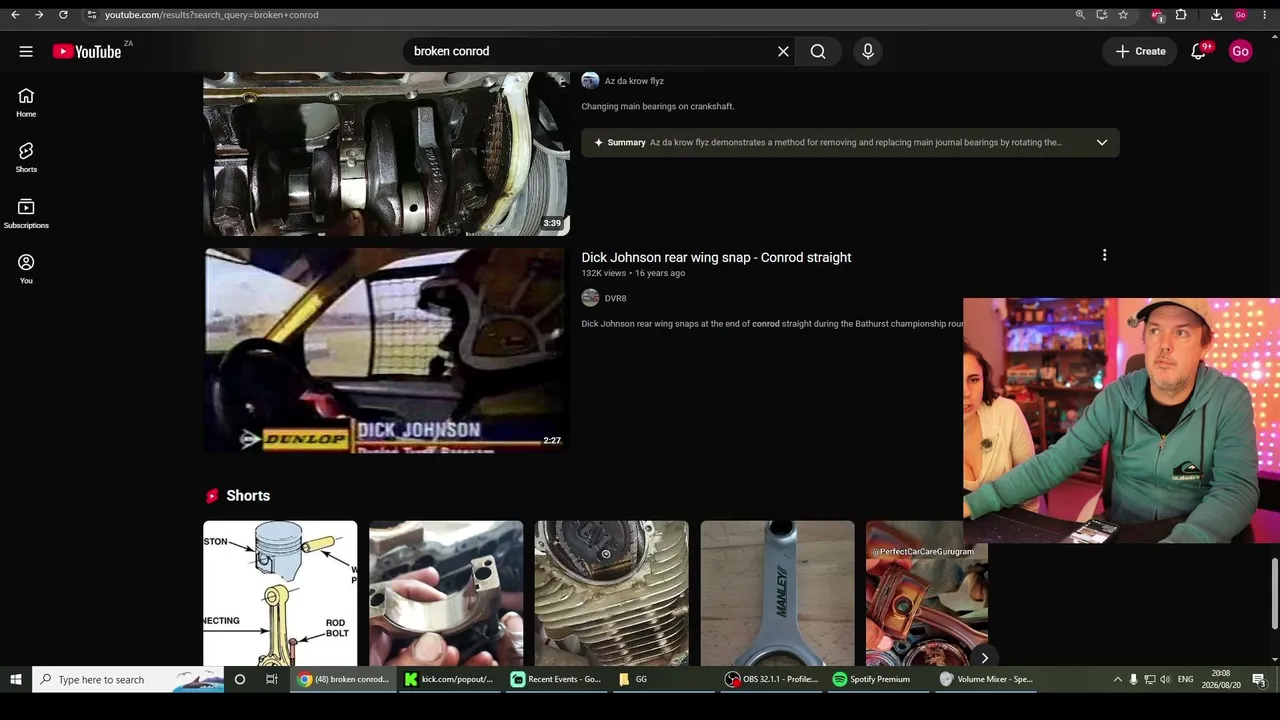Open the PerfectCarCareGurugram Short
This screenshot has height=720, width=1280.
(x=927, y=593)
